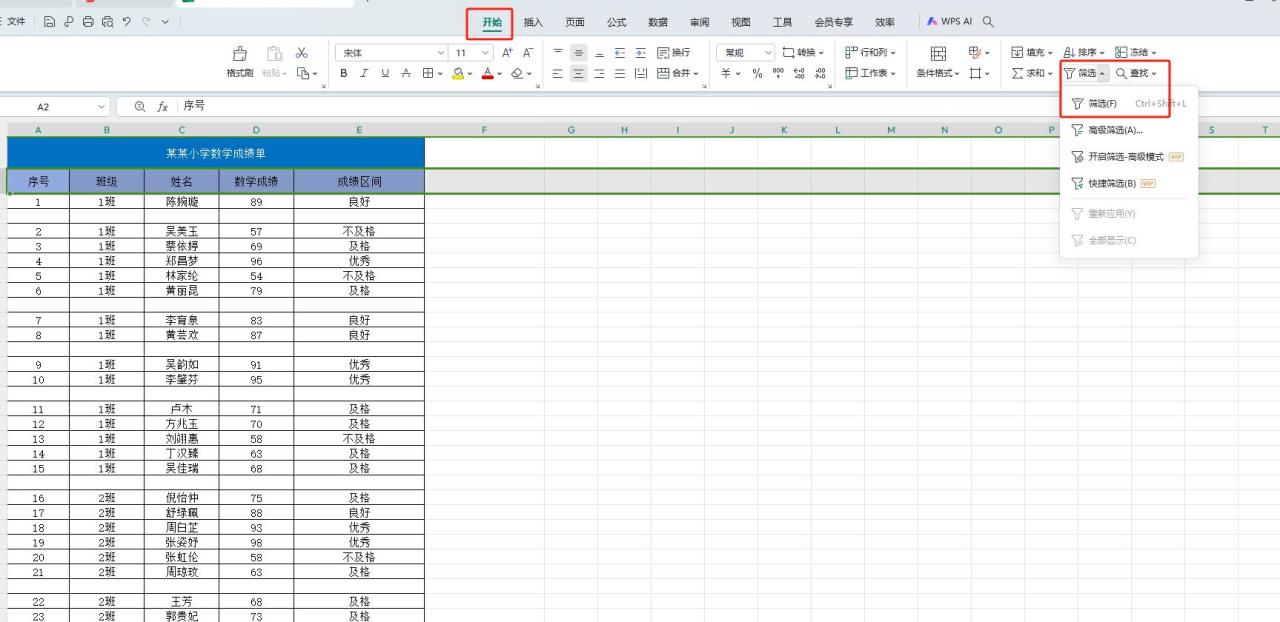Open the View (视图) ribbon tab
The height and width of the screenshot is (622, 1280).
740,22
